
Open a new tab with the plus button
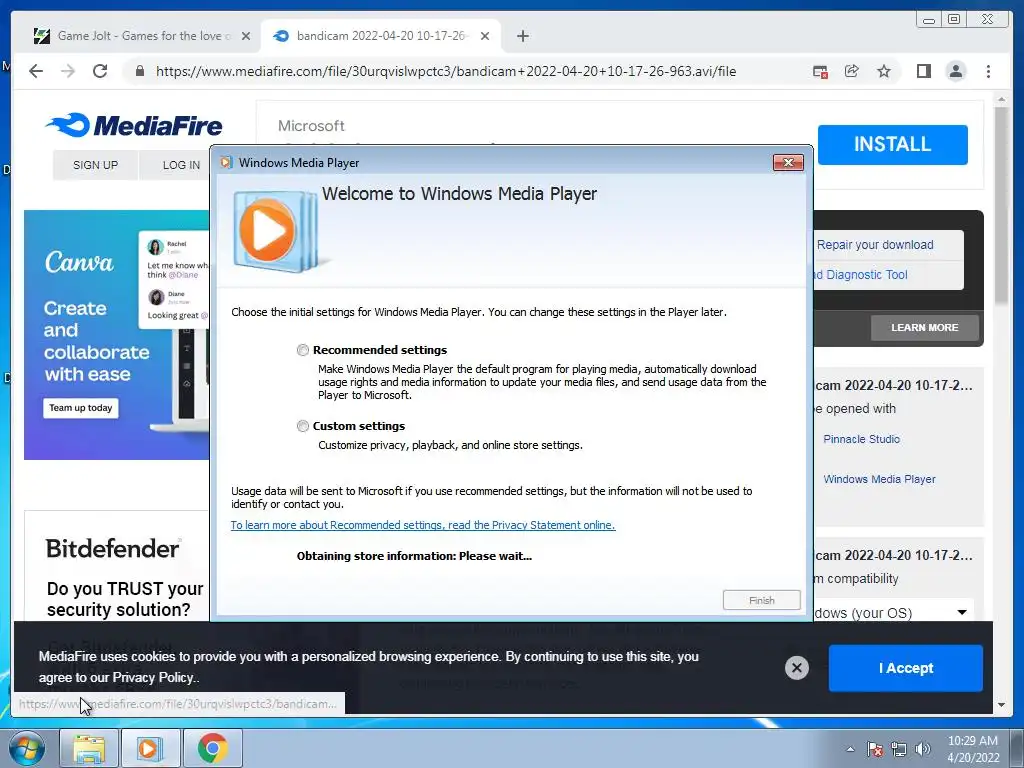tap(522, 36)
